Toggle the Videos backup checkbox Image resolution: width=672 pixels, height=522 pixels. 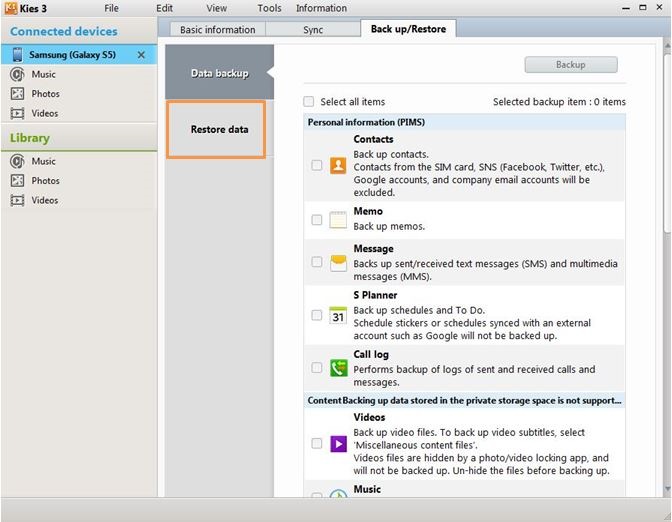click(x=317, y=443)
